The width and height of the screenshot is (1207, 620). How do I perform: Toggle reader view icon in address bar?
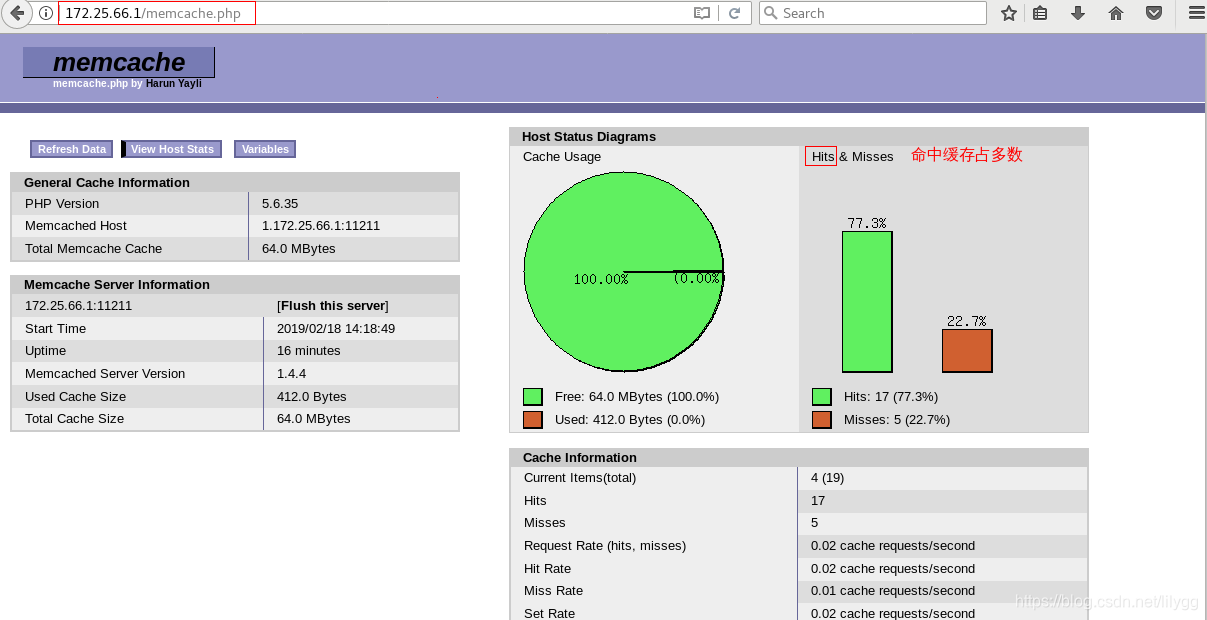point(702,13)
